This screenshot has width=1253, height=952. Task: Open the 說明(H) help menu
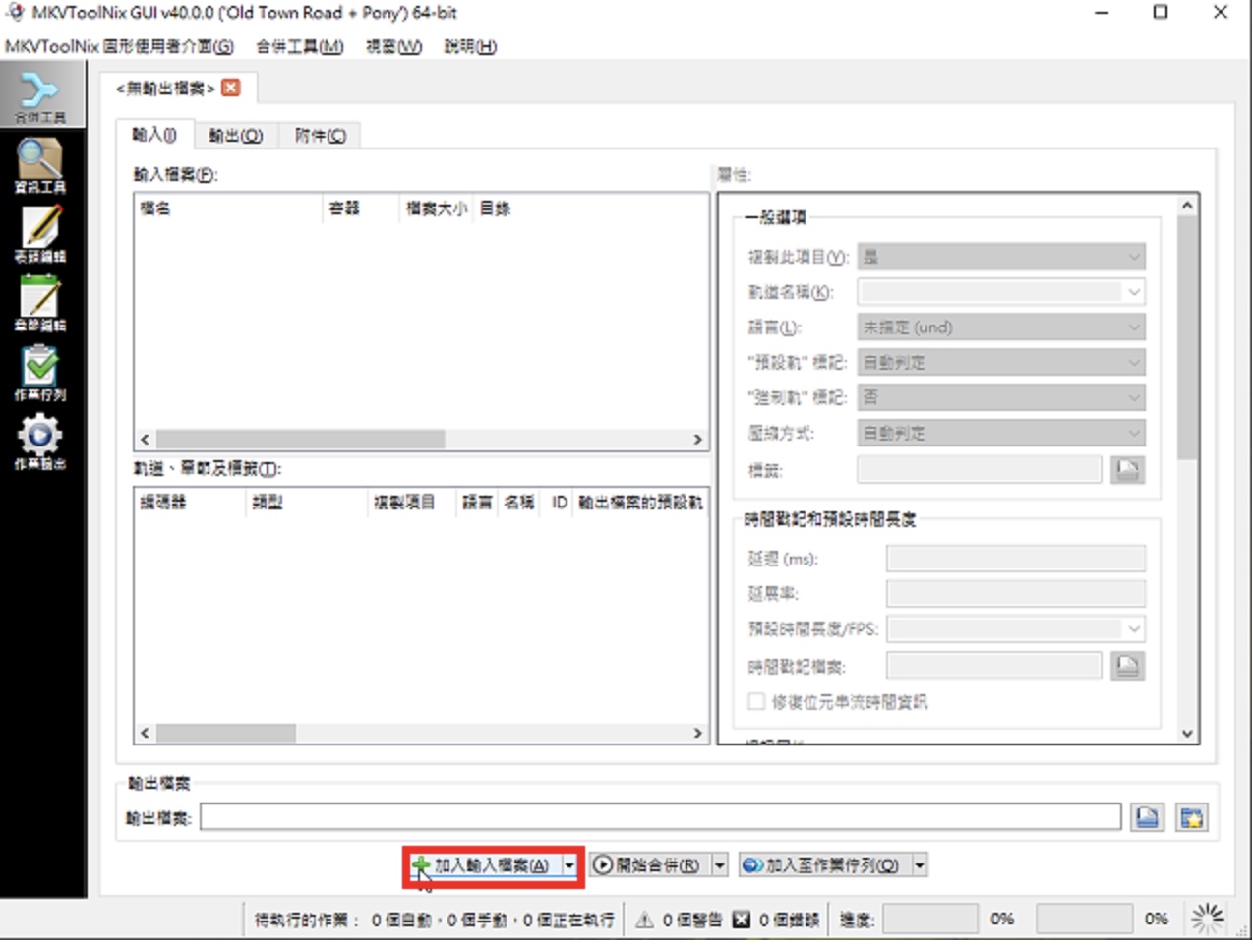(470, 46)
